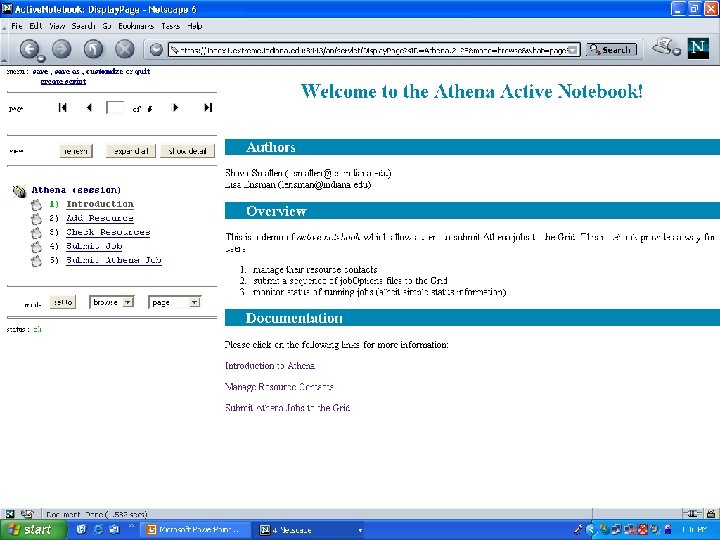Click the icon beside Check Resources
Viewport: 720px width, 540px height.
click(x=36, y=233)
